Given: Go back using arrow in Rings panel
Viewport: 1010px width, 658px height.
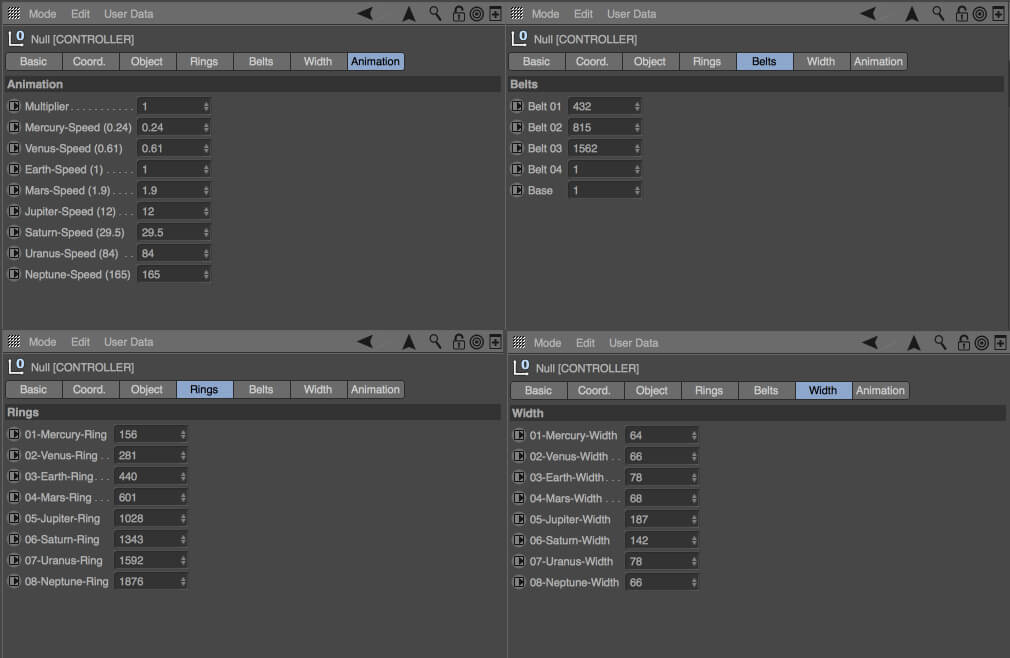Looking at the screenshot, I should click(x=365, y=342).
